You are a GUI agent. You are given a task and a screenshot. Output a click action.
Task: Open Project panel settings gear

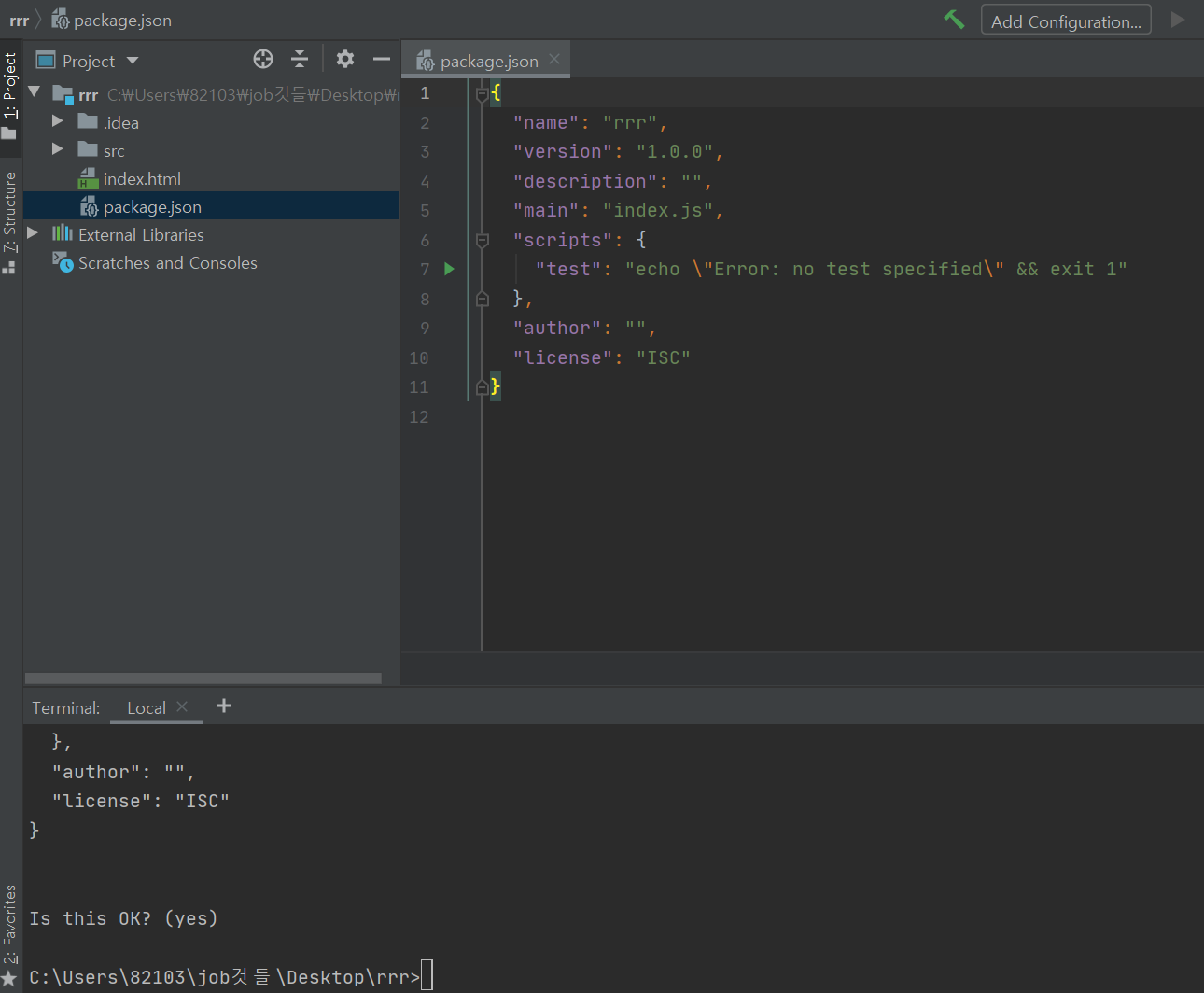[x=345, y=59]
